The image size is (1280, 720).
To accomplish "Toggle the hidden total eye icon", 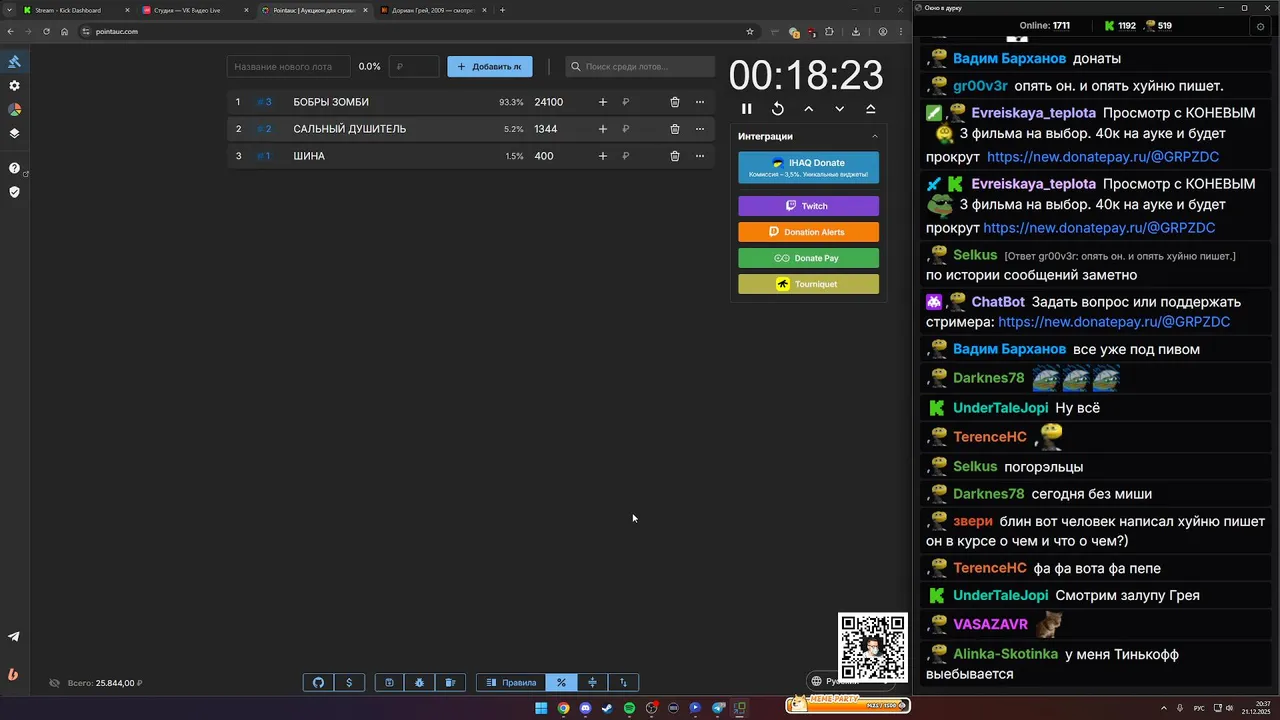I will pos(55,683).
